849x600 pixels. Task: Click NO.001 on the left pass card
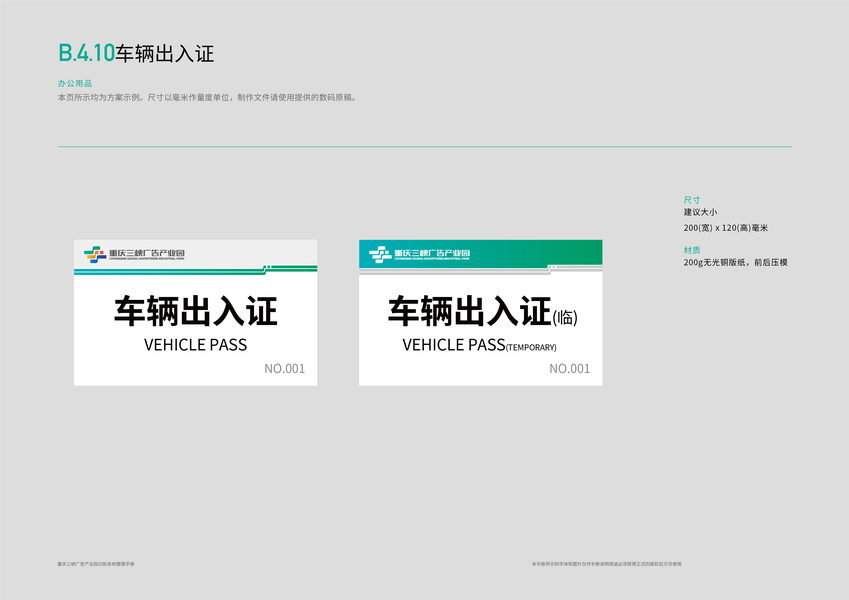click(x=284, y=369)
